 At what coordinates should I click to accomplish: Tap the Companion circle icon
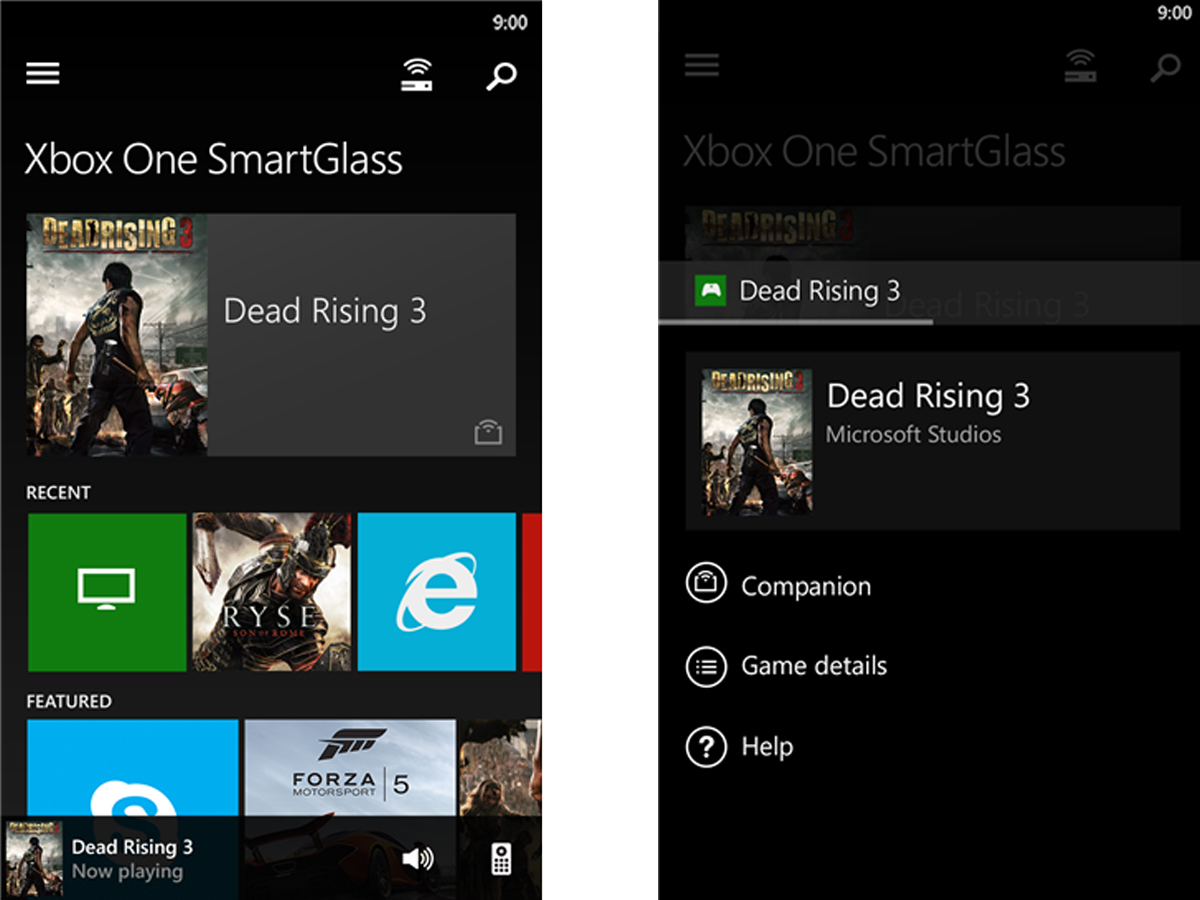(706, 585)
